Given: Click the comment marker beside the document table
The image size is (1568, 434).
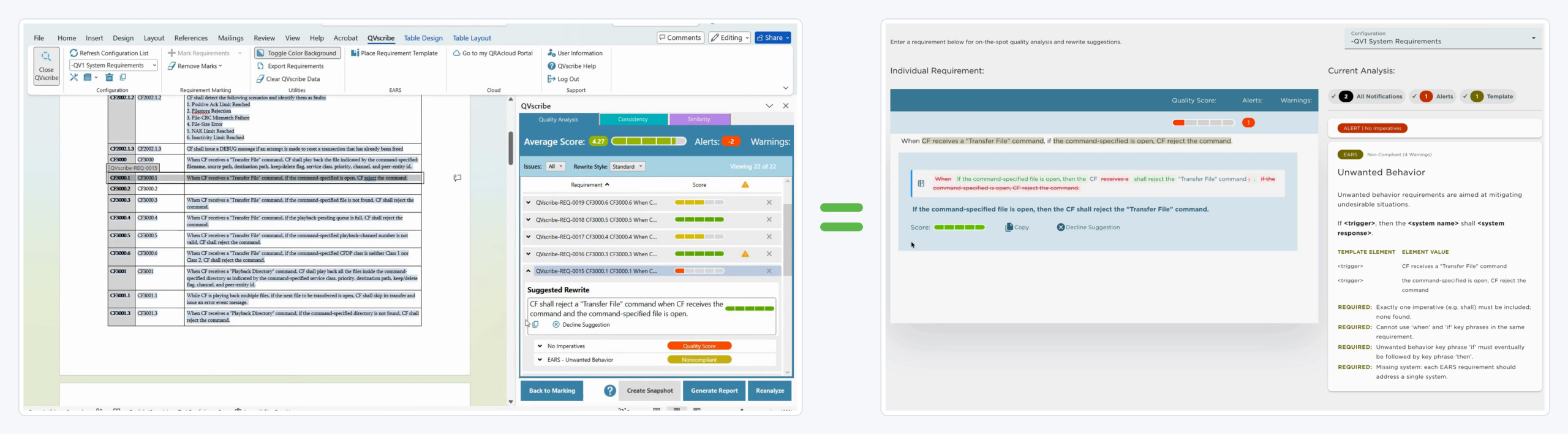Looking at the screenshot, I should pos(457,178).
